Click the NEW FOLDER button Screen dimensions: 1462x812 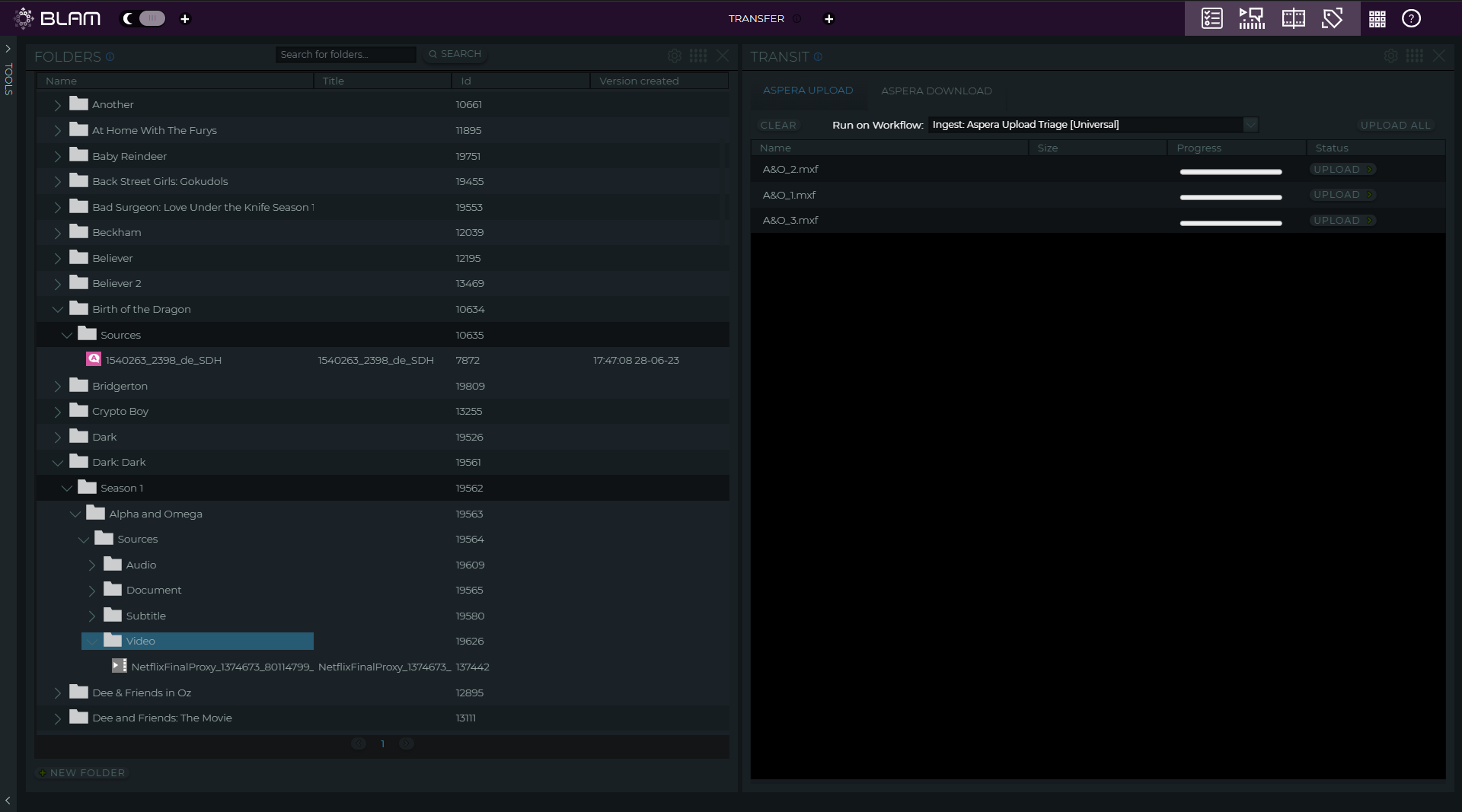(81, 772)
